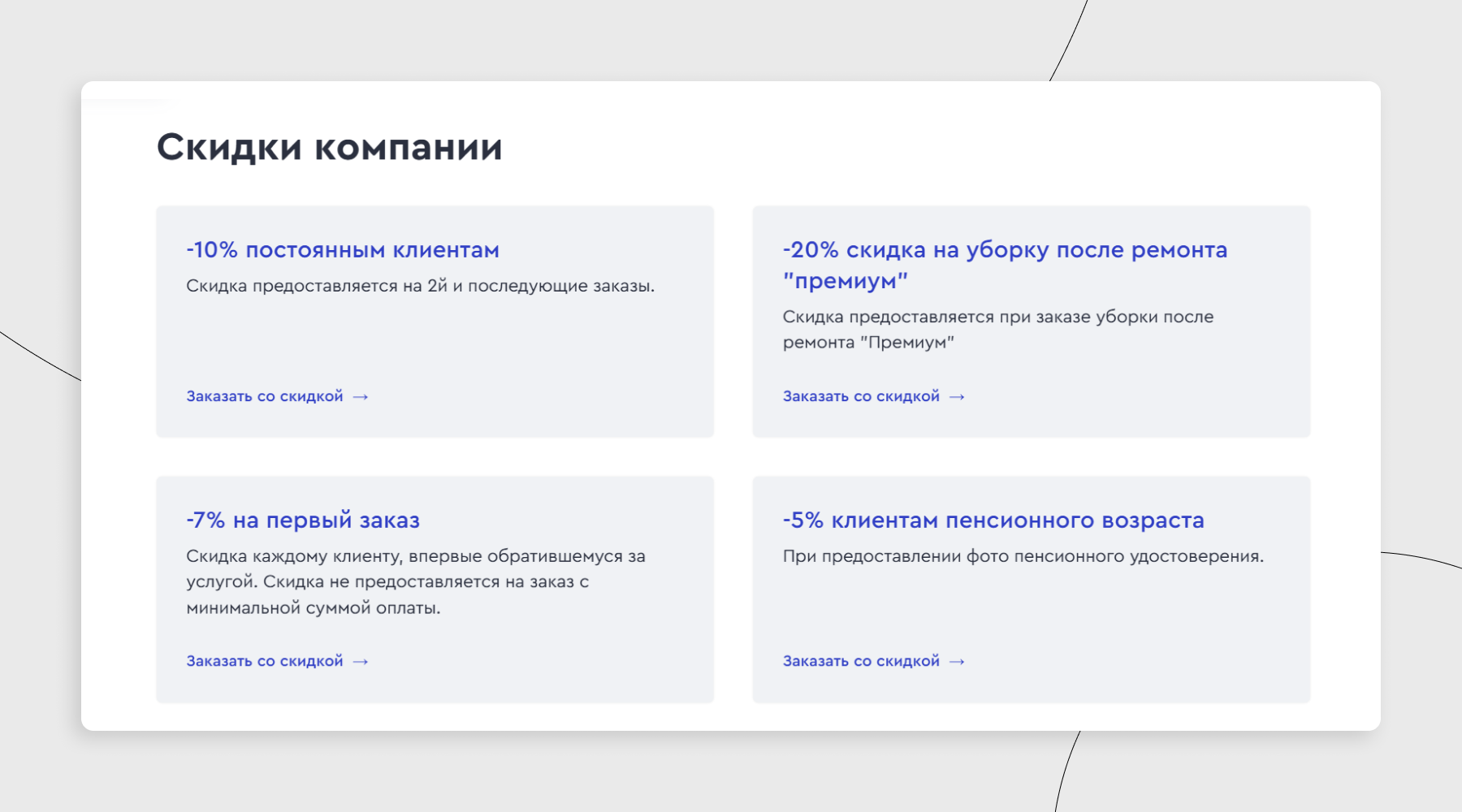Click the '-5% клиентам пенсионного возраста' heading

993,520
